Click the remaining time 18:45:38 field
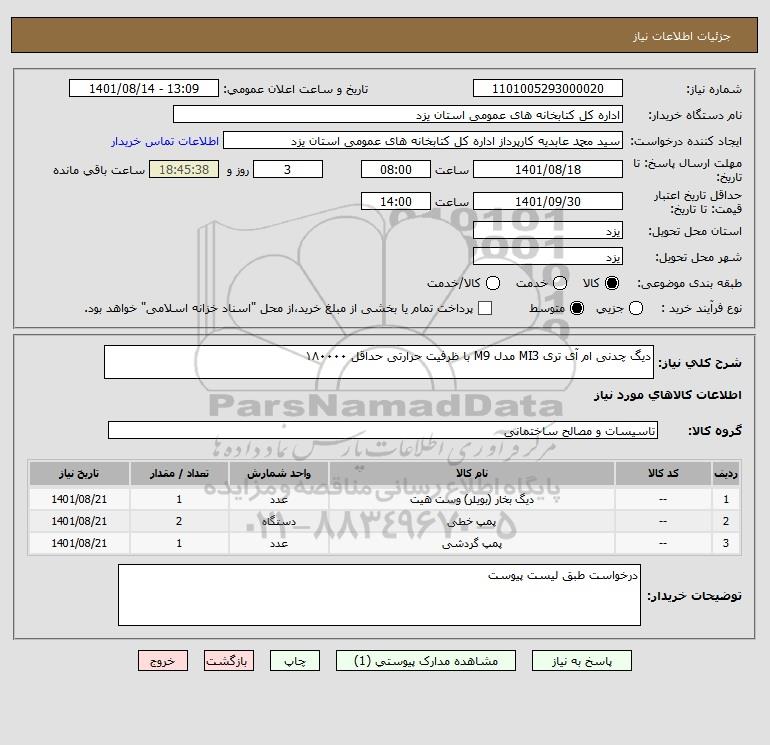The width and height of the screenshot is (770, 745). [184, 169]
